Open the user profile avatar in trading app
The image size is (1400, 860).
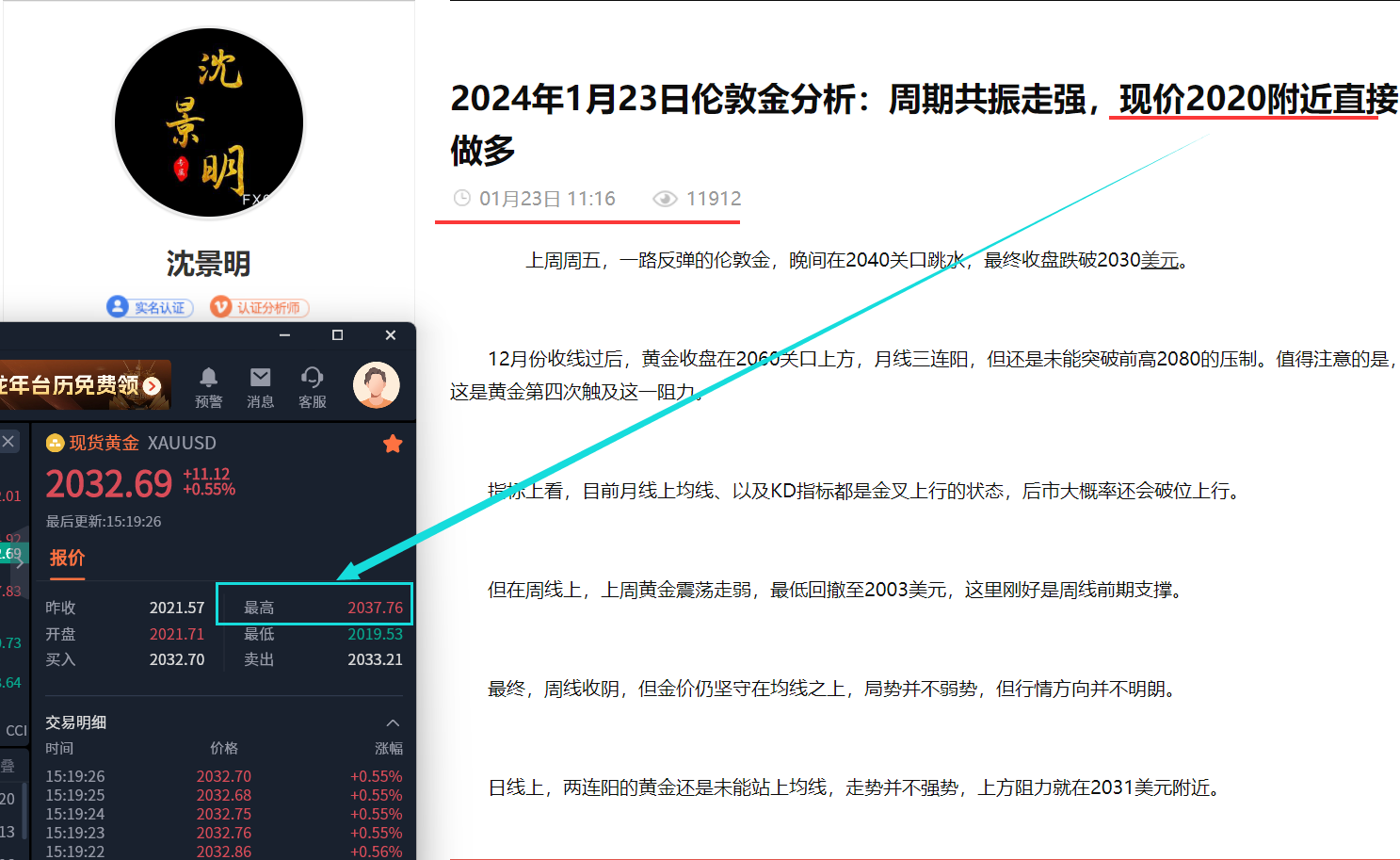tap(377, 384)
